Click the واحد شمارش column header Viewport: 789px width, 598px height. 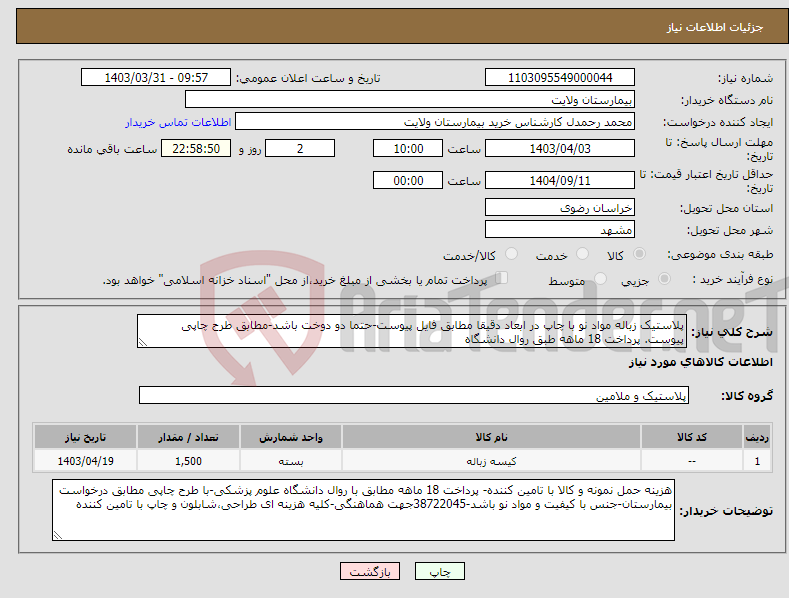291,437
